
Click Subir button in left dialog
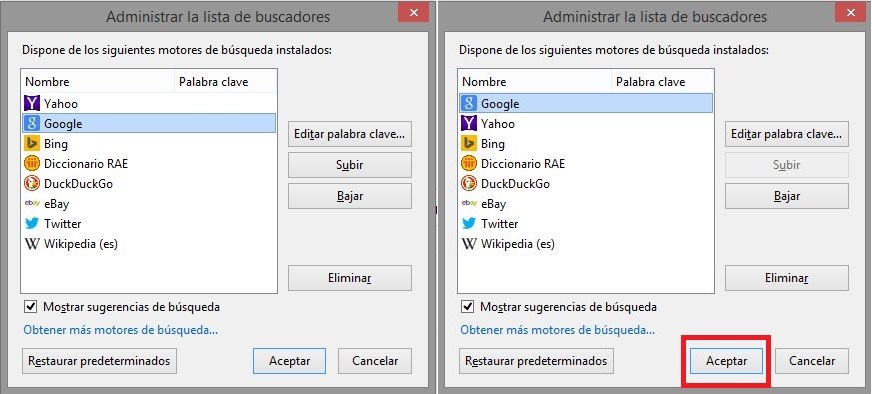coord(350,165)
